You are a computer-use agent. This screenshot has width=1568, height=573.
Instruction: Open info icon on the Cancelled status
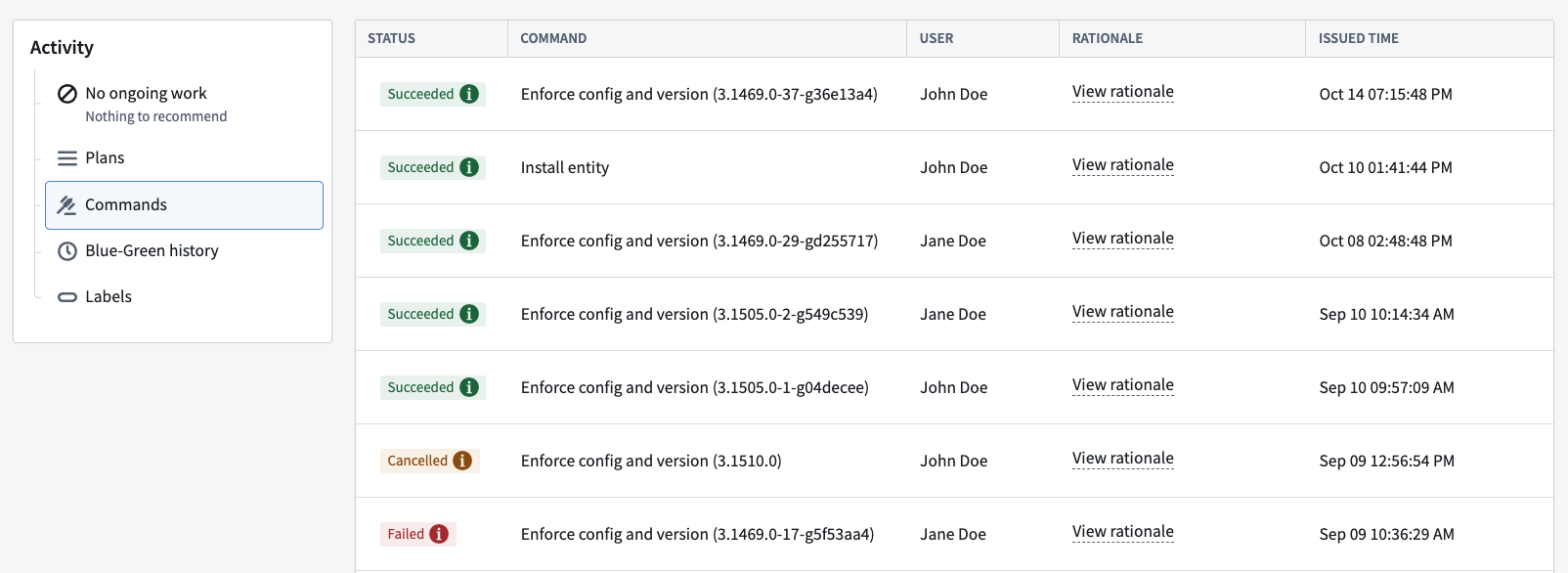click(x=462, y=461)
